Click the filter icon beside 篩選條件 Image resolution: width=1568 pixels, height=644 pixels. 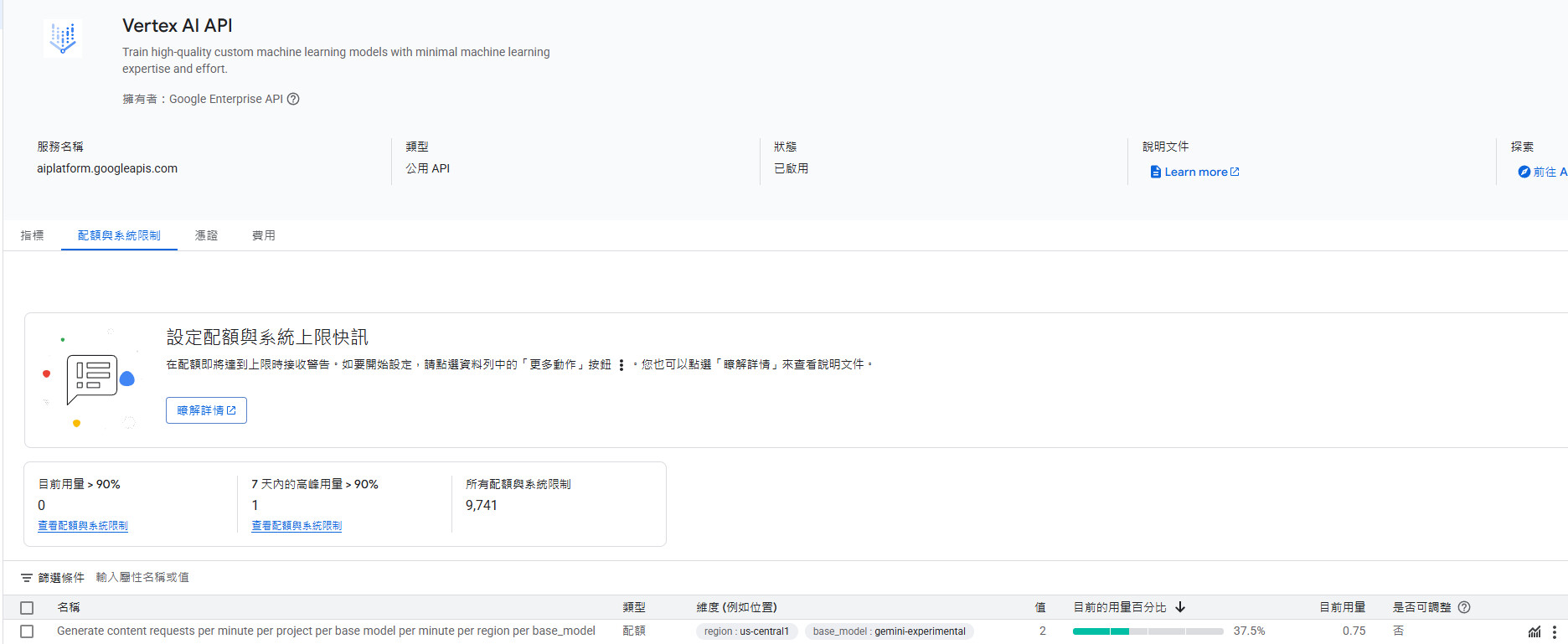click(27, 578)
